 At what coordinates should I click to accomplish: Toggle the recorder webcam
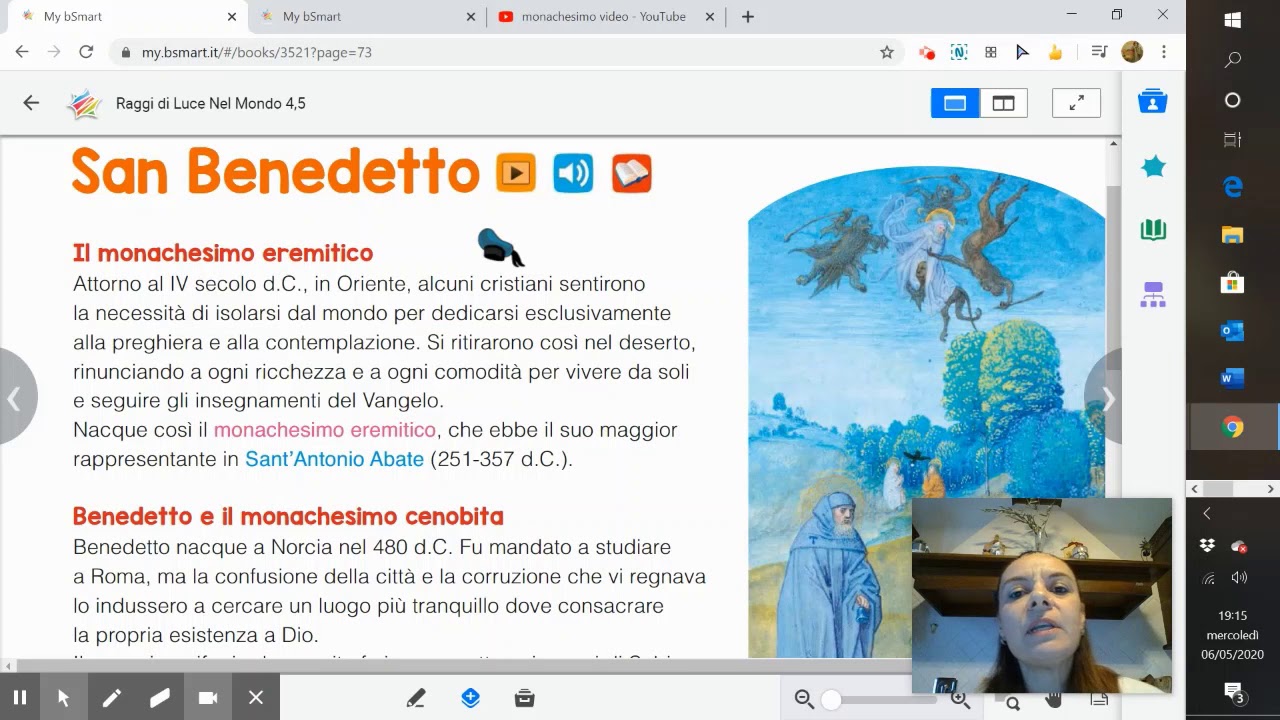207,698
